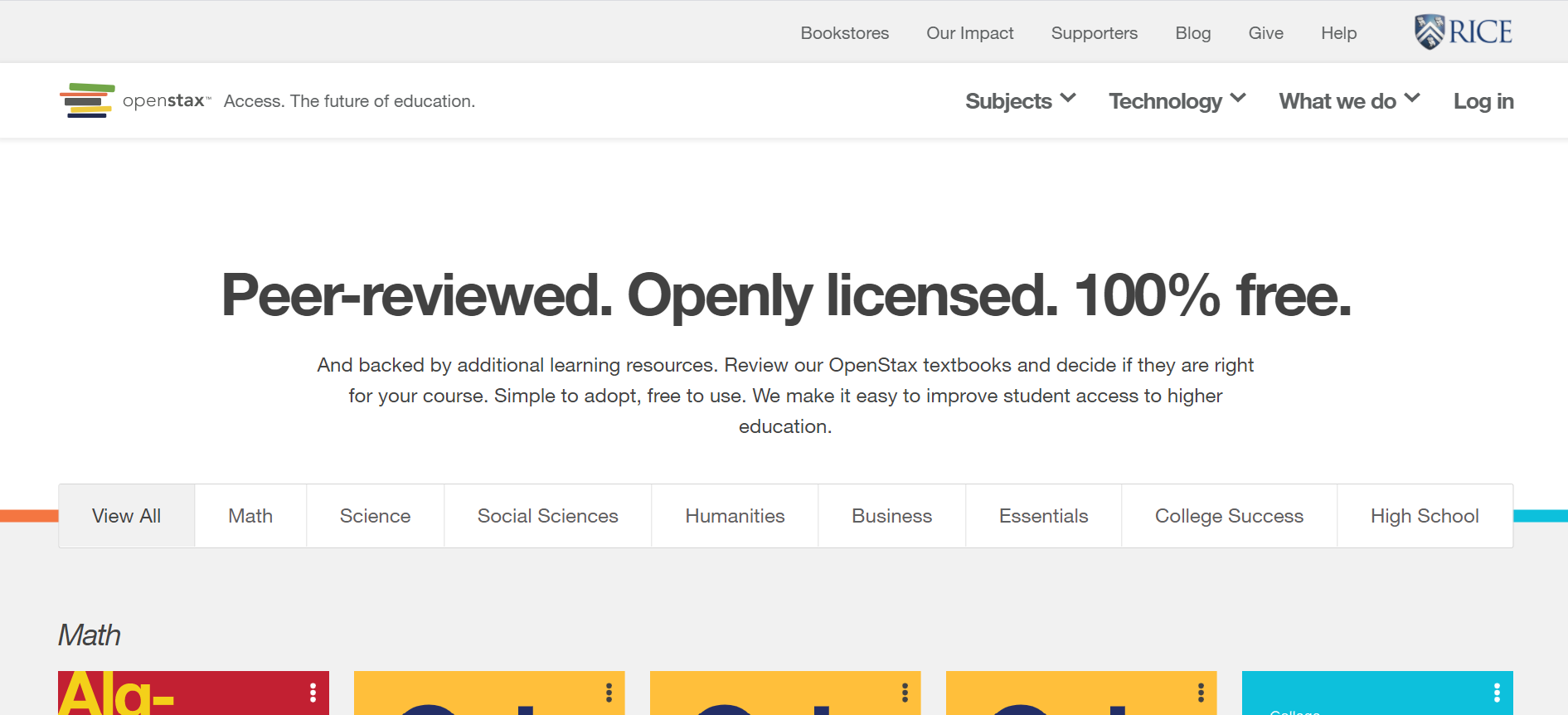This screenshot has width=1568, height=715.
Task: Select the Social Sciences tab
Action: [x=547, y=516]
